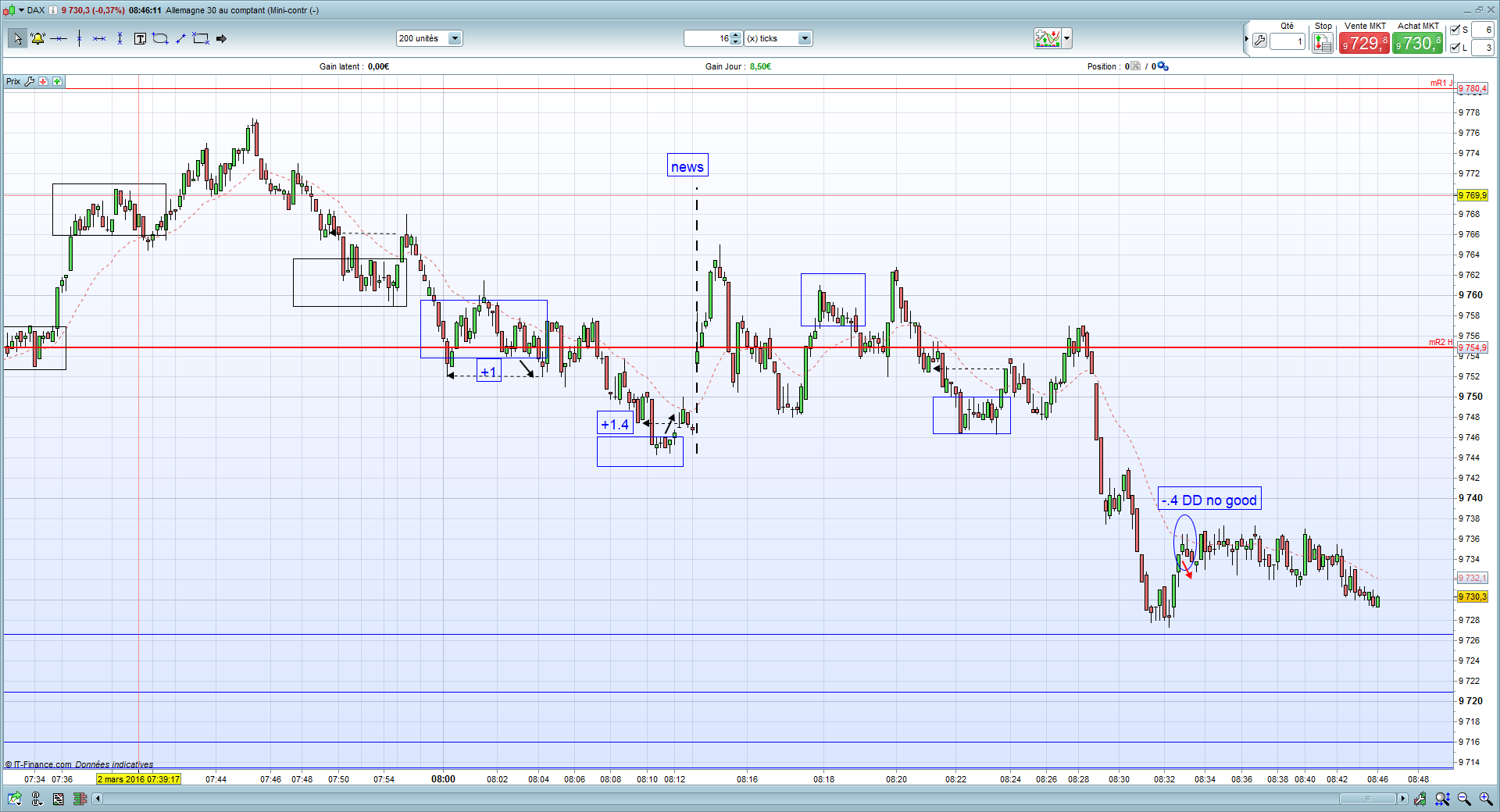Select the alert bell tool
Image resolution: width=1500 pixels, height=812 pixels.
point(37,38)
